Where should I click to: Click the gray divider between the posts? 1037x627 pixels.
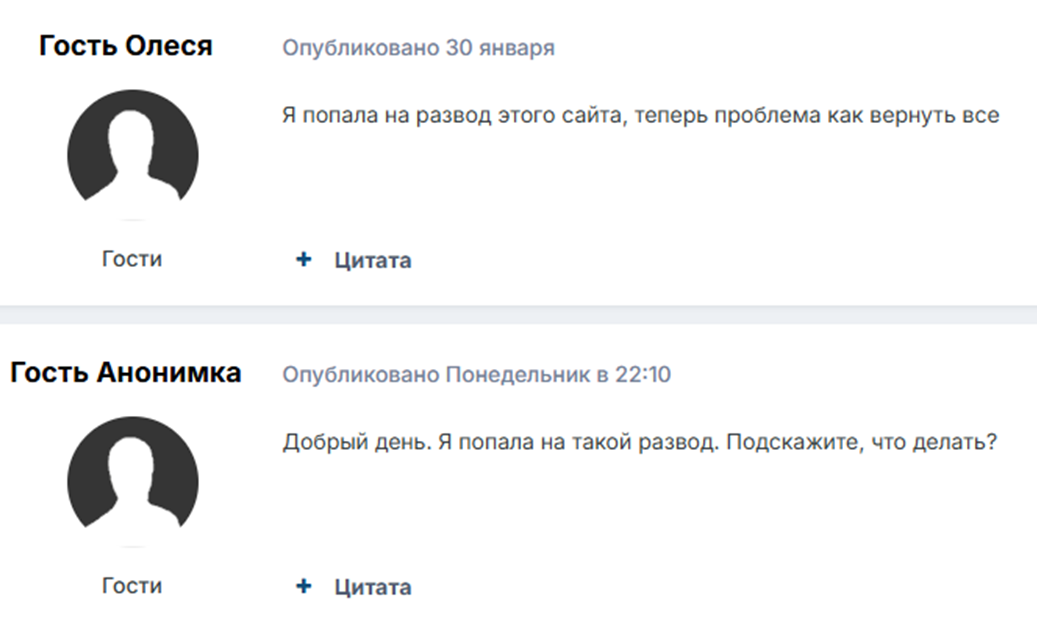point(518,314)
